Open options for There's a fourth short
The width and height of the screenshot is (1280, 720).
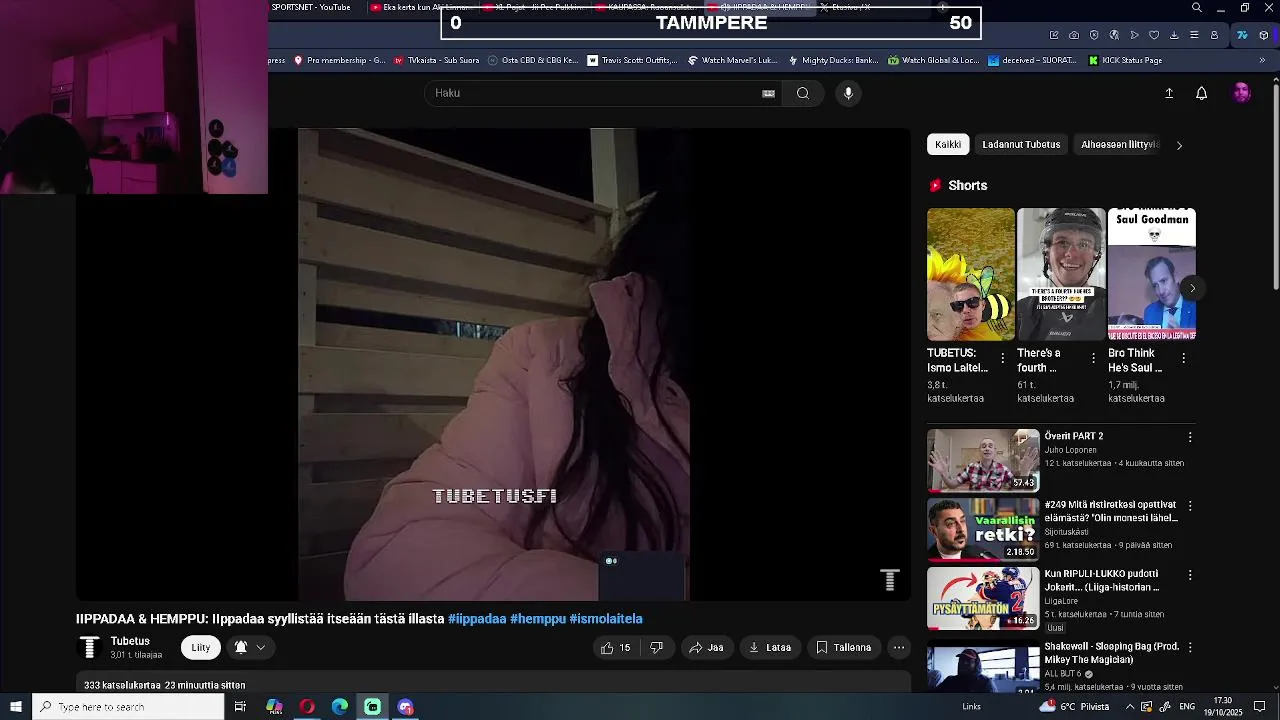1093,358
